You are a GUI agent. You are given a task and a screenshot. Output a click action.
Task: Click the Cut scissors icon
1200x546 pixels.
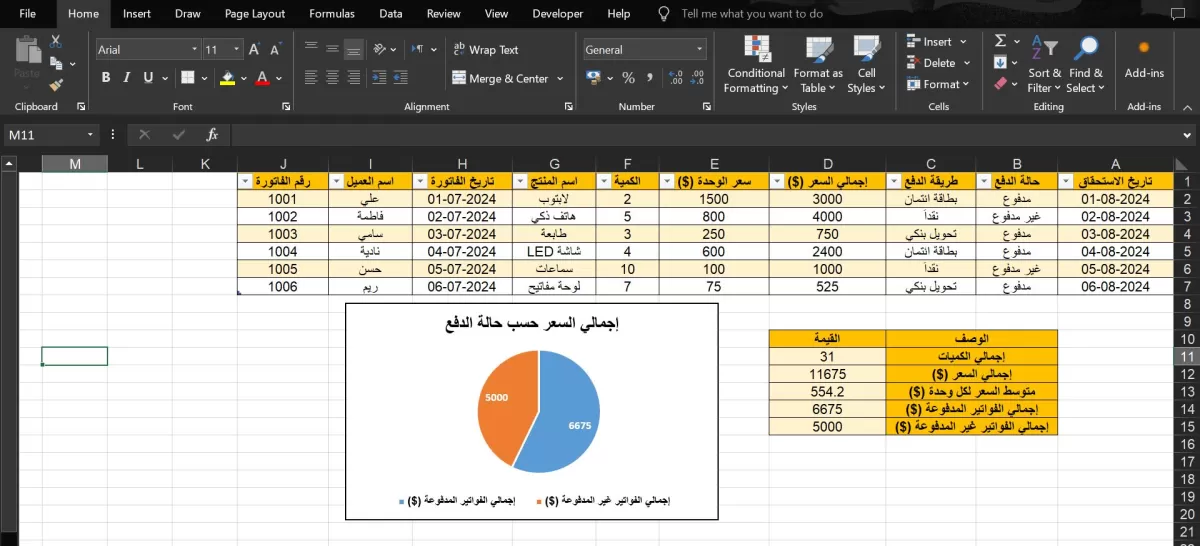(x=56, y=42)
